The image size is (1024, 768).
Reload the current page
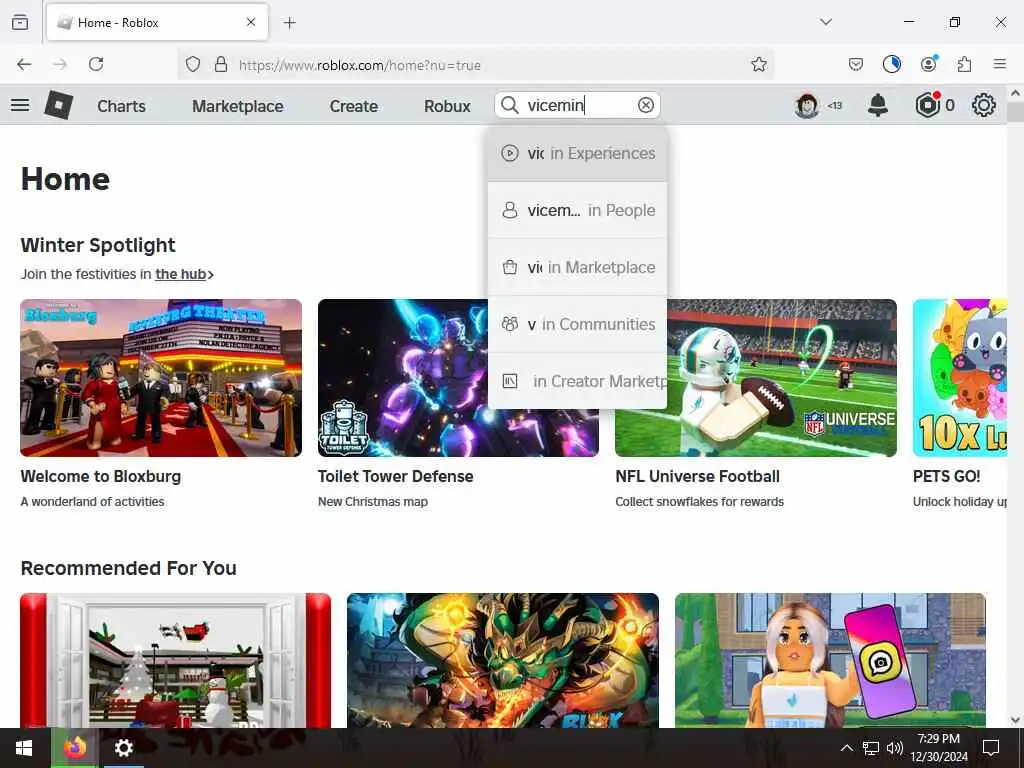click(x=96, y=64)
